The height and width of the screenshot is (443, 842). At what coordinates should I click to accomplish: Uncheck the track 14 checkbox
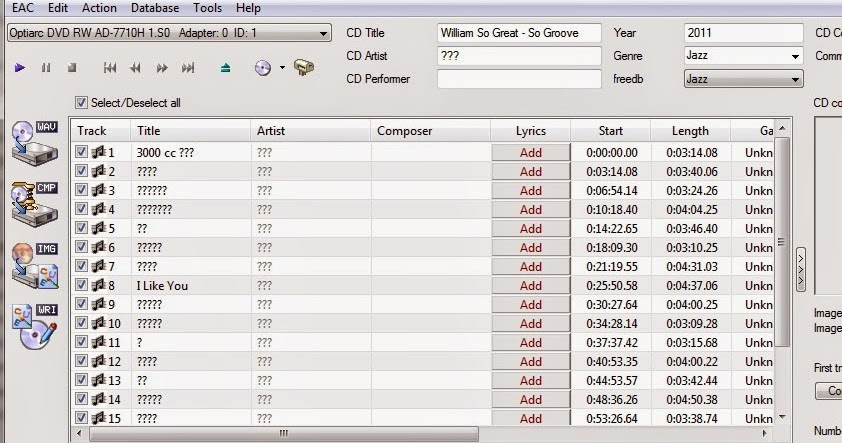pyautogui.click(x=81, y=399)
